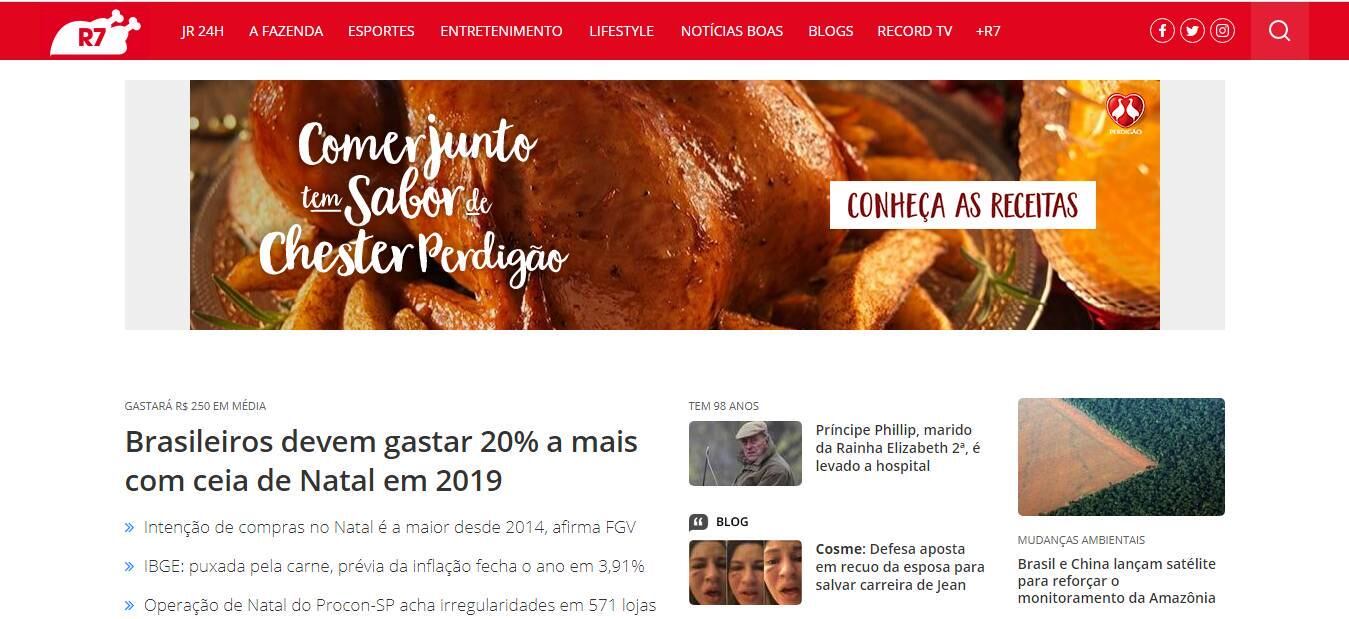Screen dimensions: 1349x619
Task: Click the CONHEÇA AS RECEITAS button
Action: (962, 205)
